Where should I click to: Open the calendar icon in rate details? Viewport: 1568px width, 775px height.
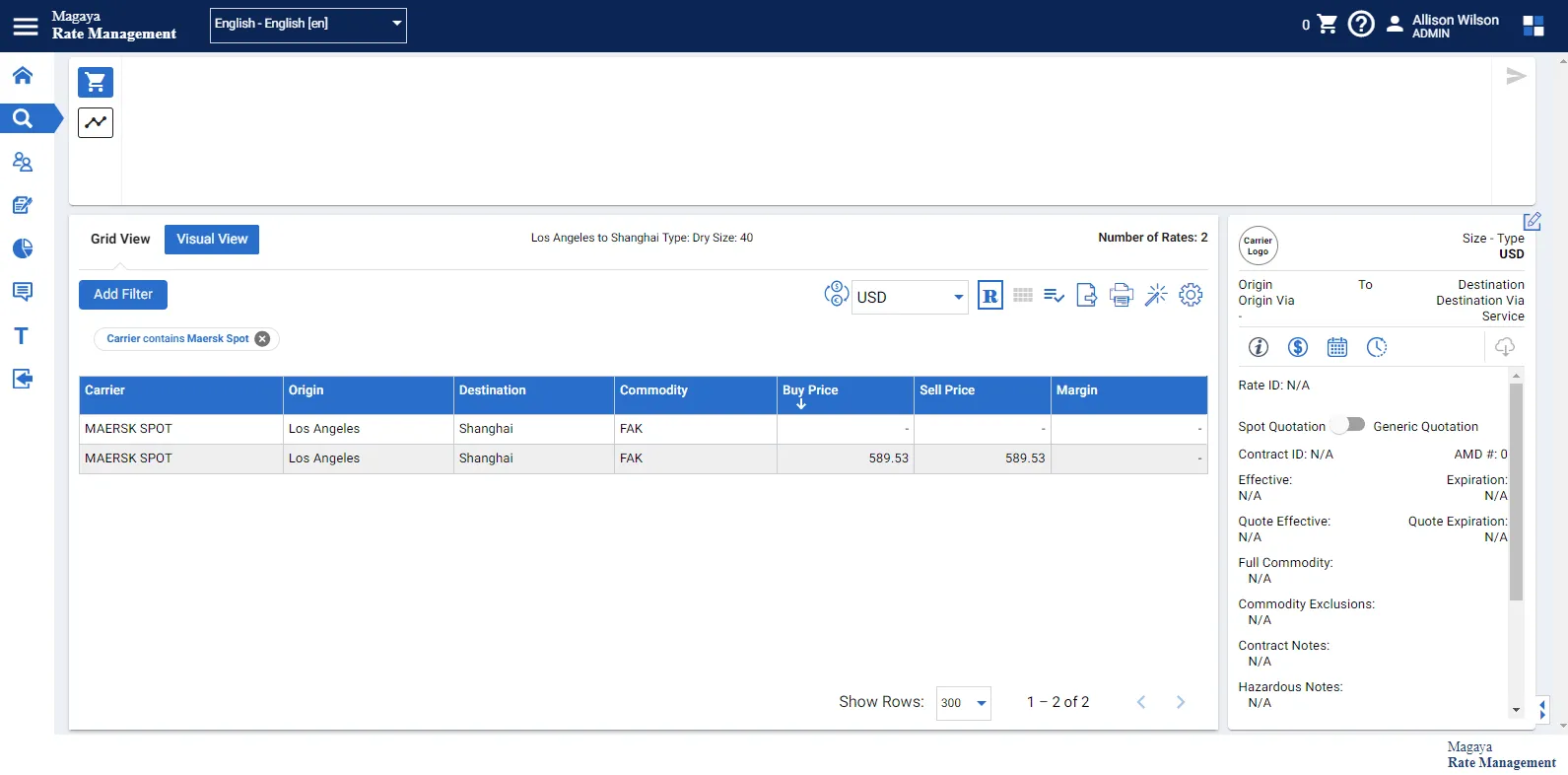pos(1337,347)
